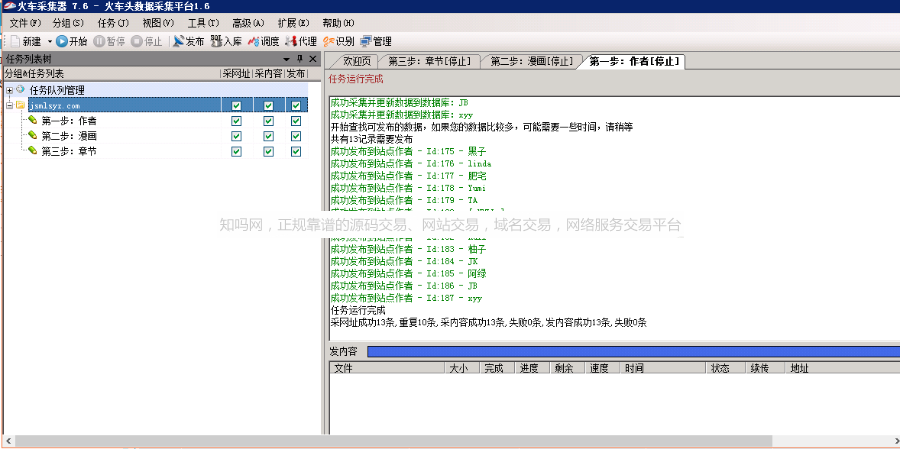900x449 pixels.
Task: Click the 文件 column header
Action: pos(387,369)
